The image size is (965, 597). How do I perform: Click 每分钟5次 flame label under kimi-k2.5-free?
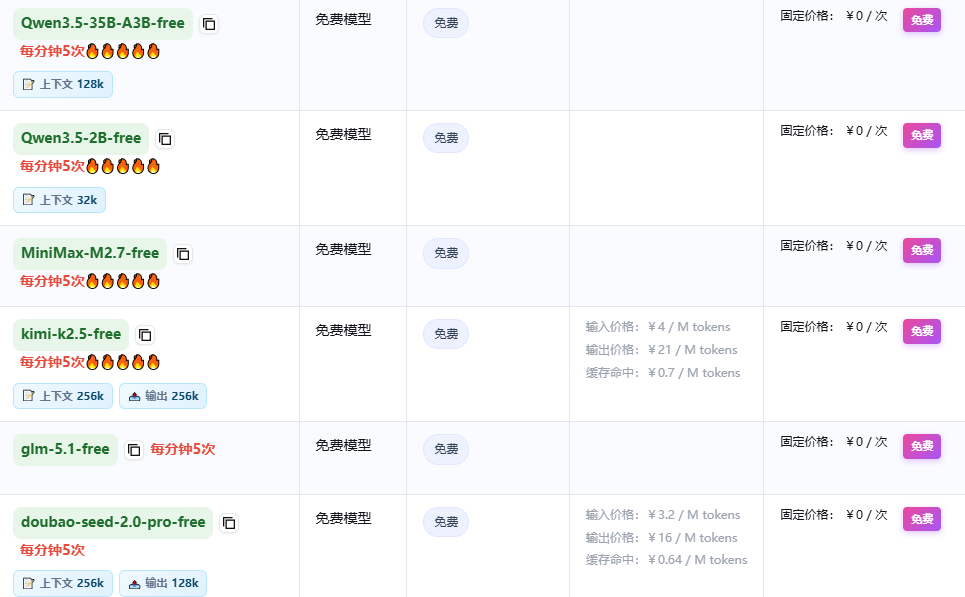click(90, 362)
